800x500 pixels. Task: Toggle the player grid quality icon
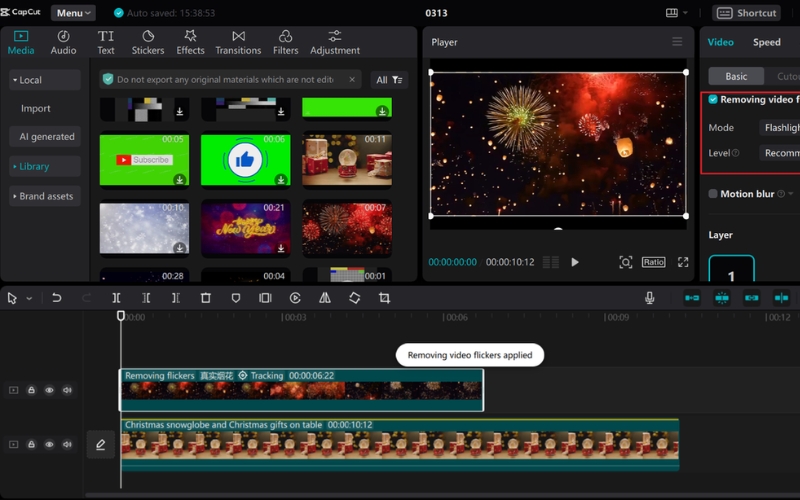551,262
